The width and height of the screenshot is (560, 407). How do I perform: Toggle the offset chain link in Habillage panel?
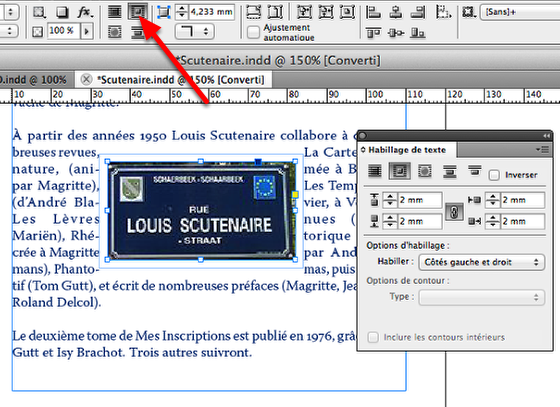(x=454, y=212)
